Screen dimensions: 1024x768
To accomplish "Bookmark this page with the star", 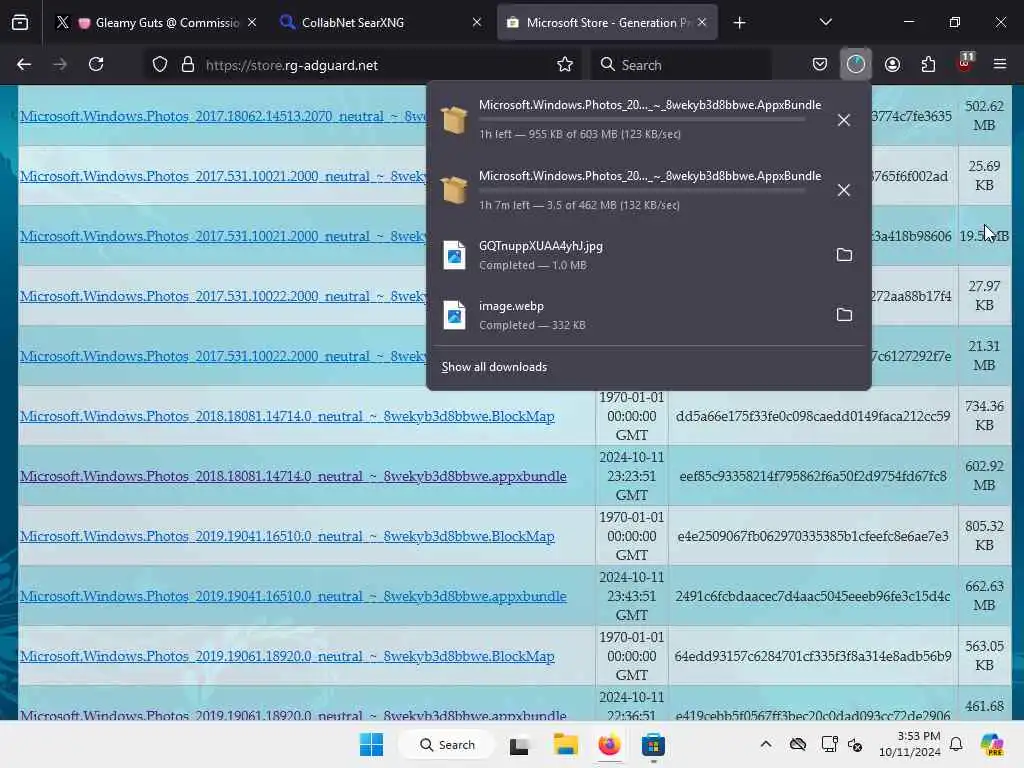I will click(565, 65).
